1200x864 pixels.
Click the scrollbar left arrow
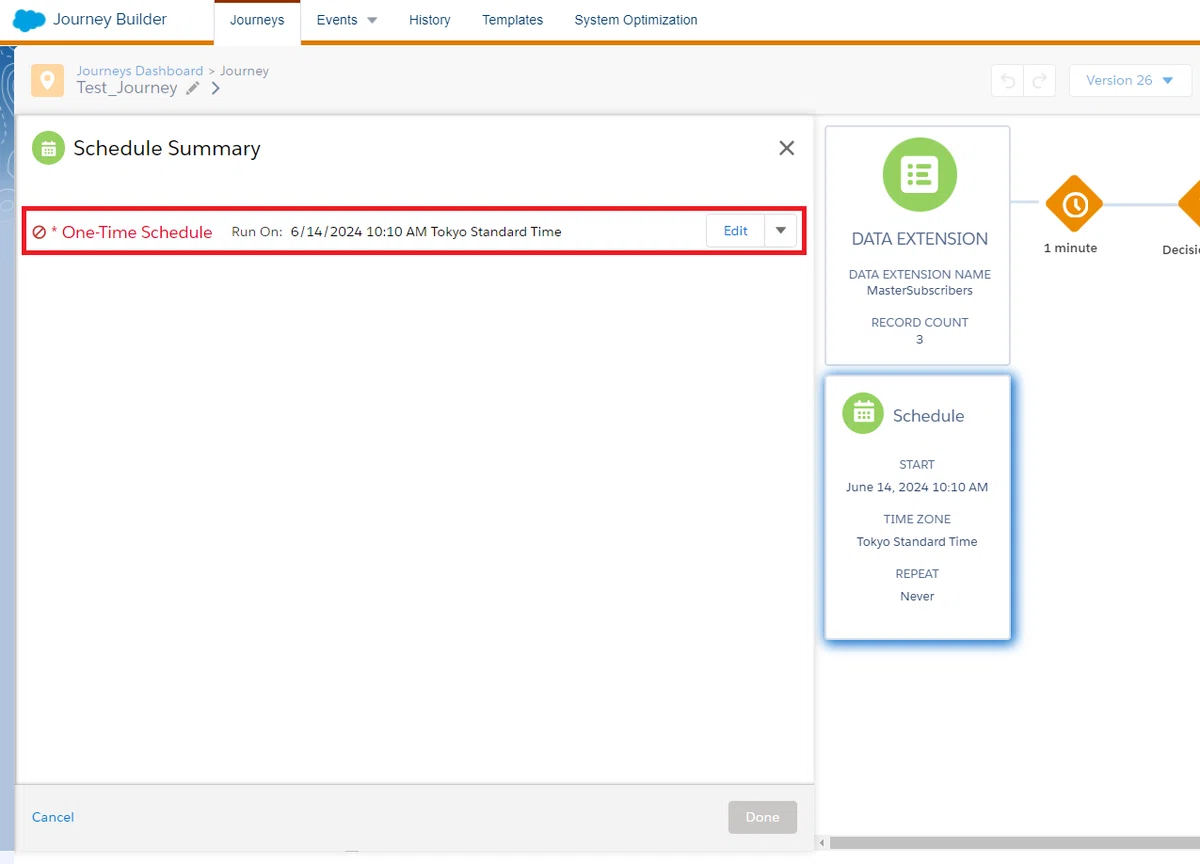pyautogui.click(x=823, y=843)
